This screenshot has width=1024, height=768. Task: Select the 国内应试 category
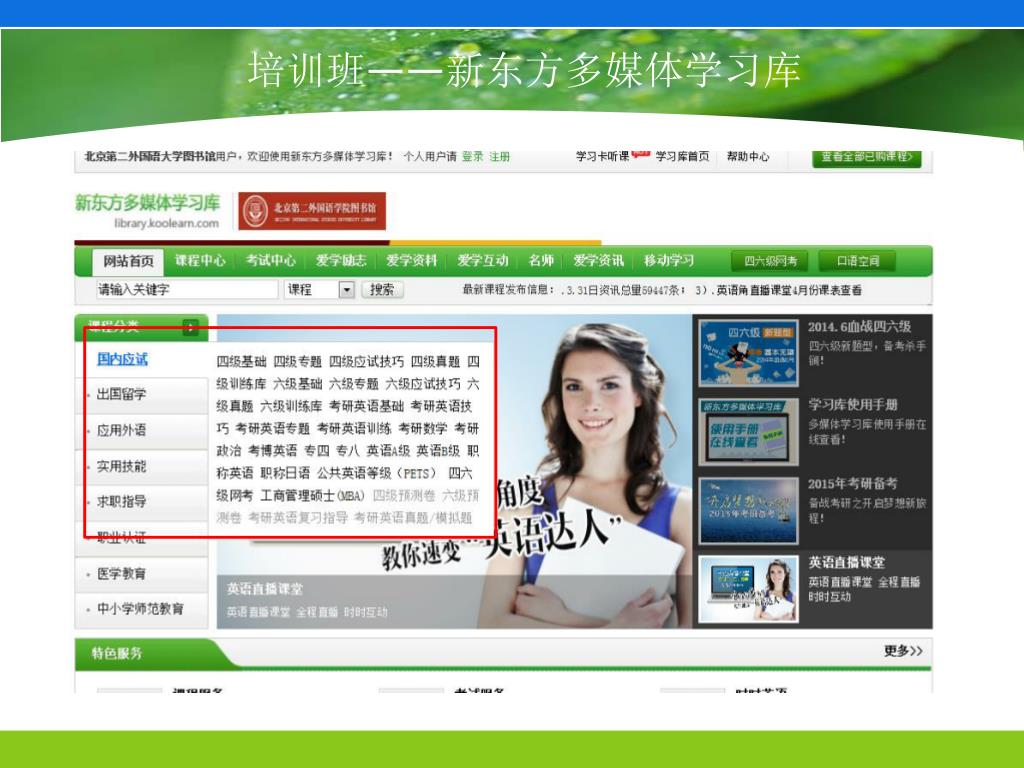click(122, 359)
